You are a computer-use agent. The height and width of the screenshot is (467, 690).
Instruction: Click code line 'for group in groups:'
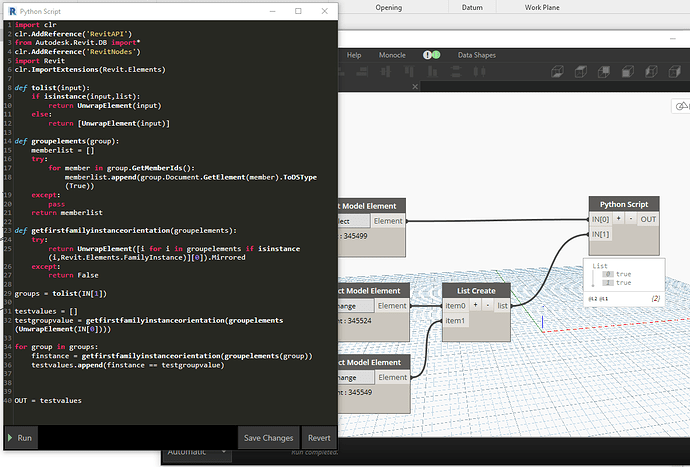[56, 347]
